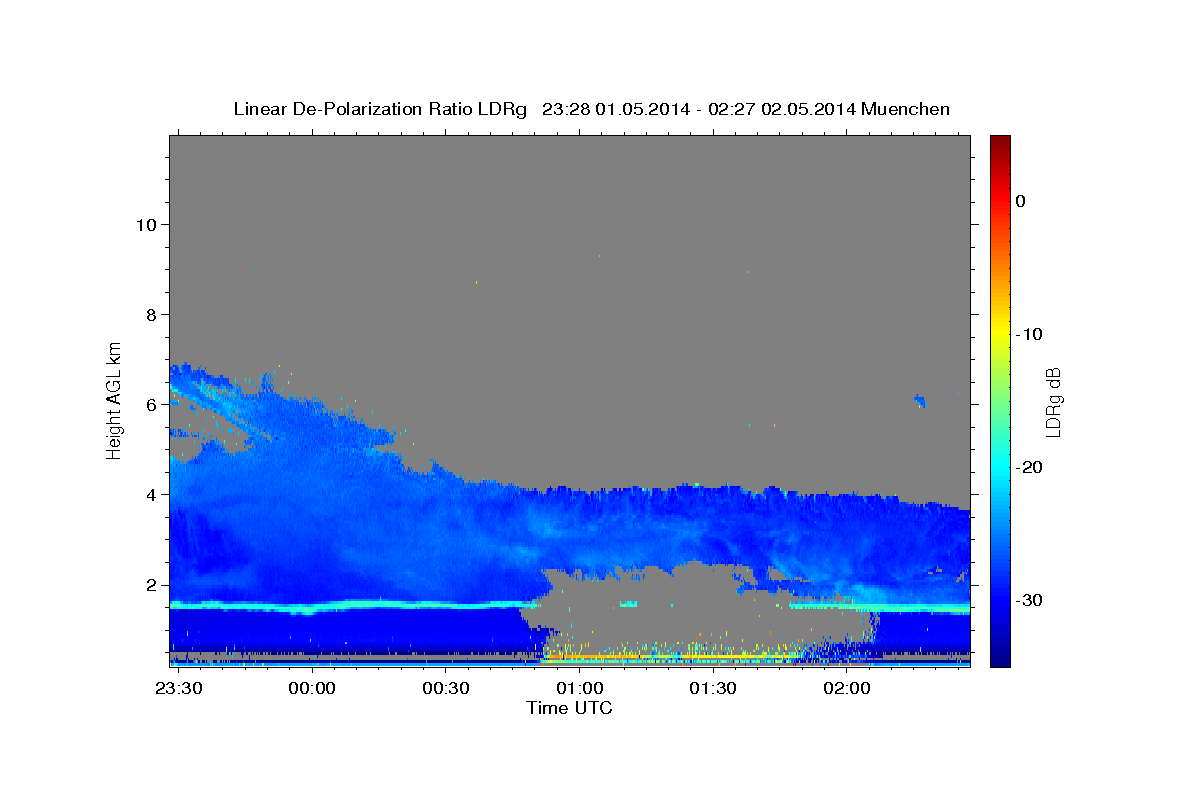Click the "00:00" time tick label
The image size is (1200, 800).
312,688
